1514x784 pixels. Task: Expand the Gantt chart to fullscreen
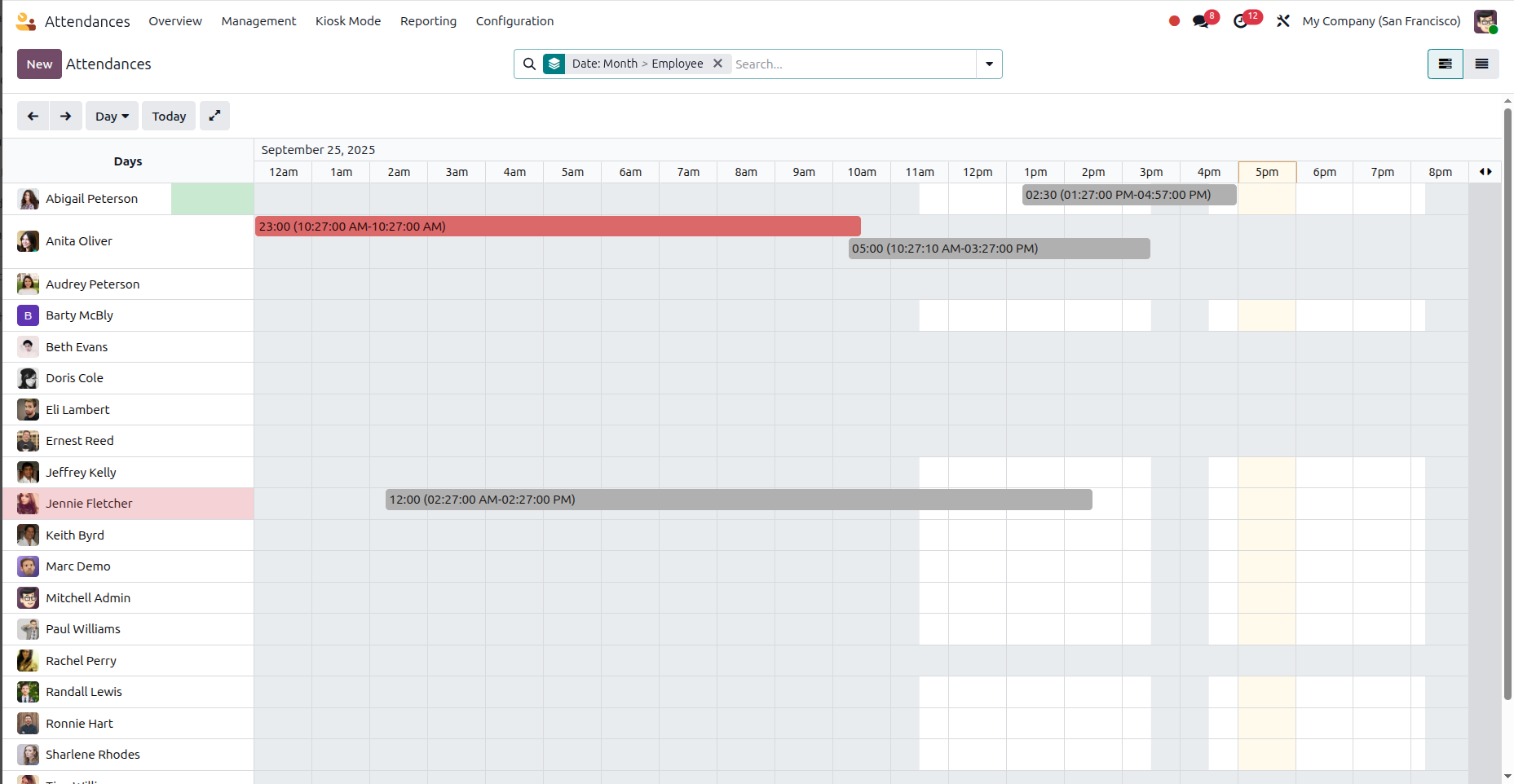(214, 116)
